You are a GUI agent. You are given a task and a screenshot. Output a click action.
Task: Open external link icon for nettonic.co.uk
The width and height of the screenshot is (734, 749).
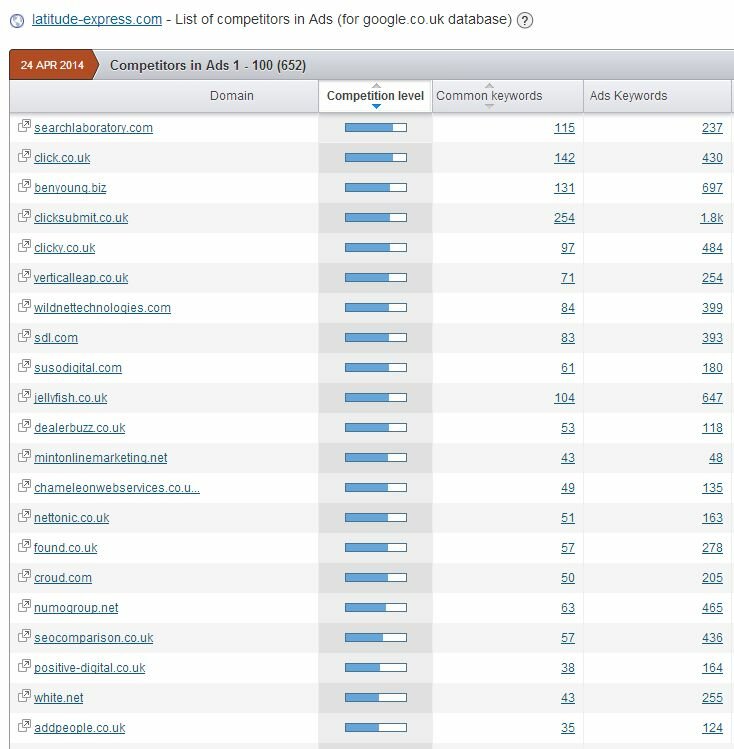(x=24, y=516)
